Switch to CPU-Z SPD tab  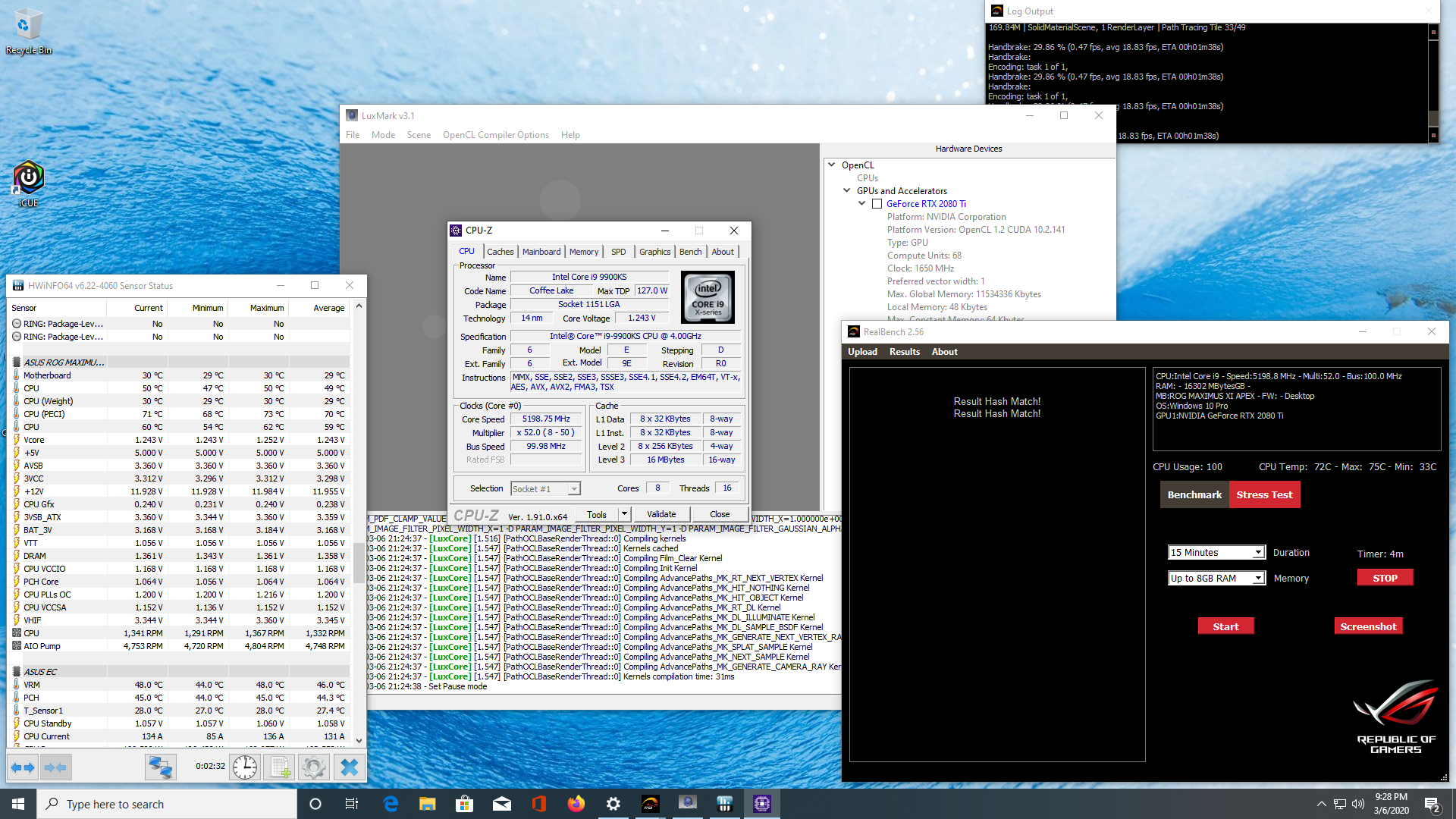point(619,252)
